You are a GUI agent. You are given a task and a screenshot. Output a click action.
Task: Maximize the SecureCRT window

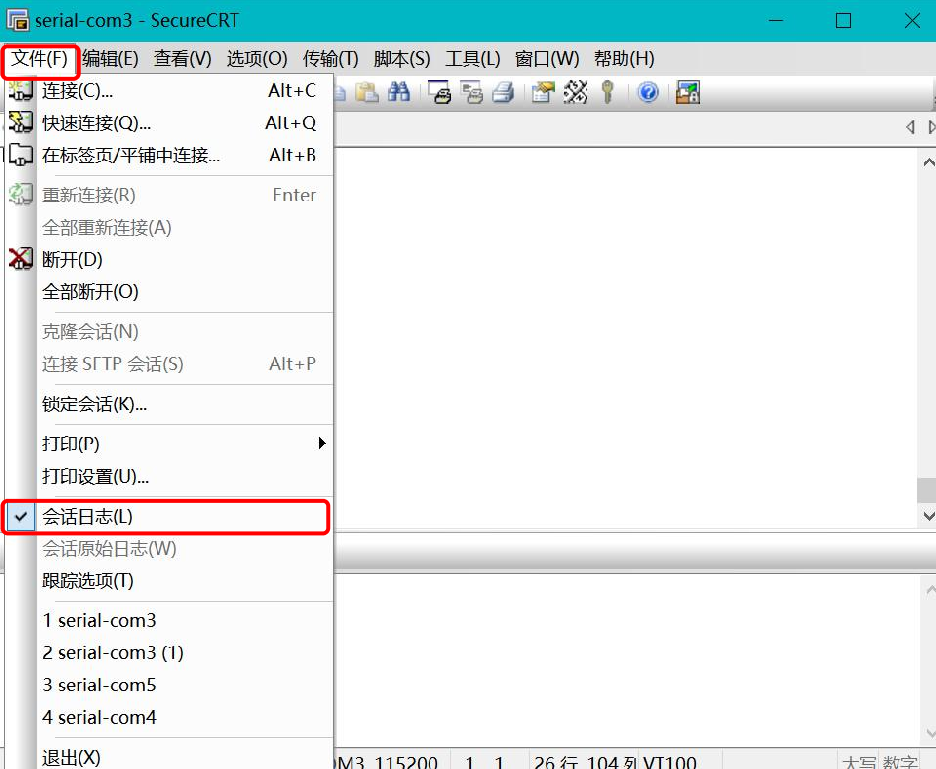(843, 21)
